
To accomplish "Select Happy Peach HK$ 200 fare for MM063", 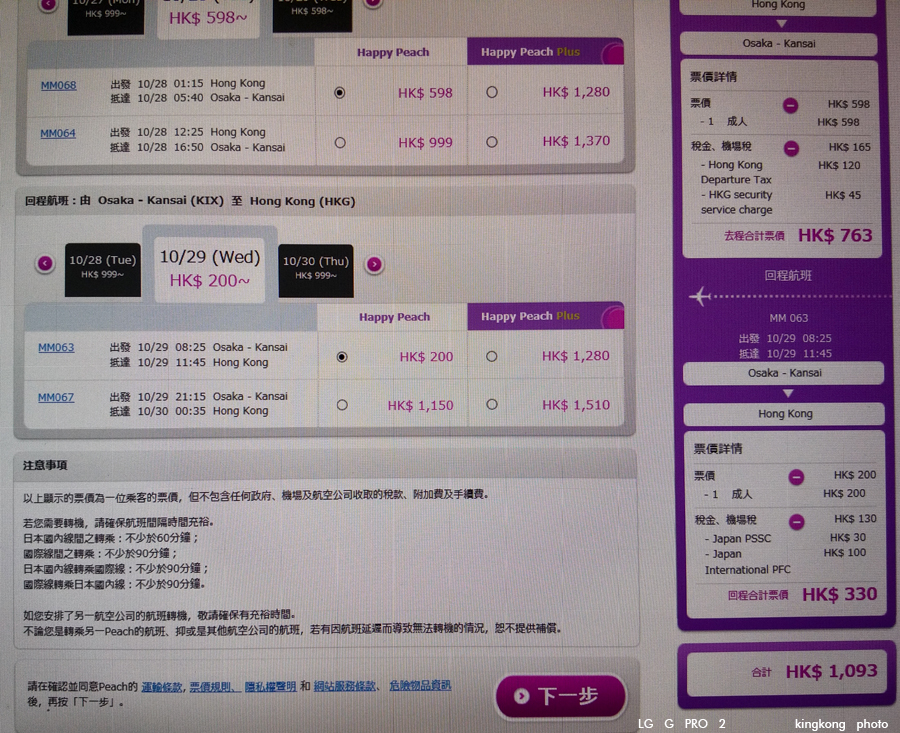I will pos(342,357).
